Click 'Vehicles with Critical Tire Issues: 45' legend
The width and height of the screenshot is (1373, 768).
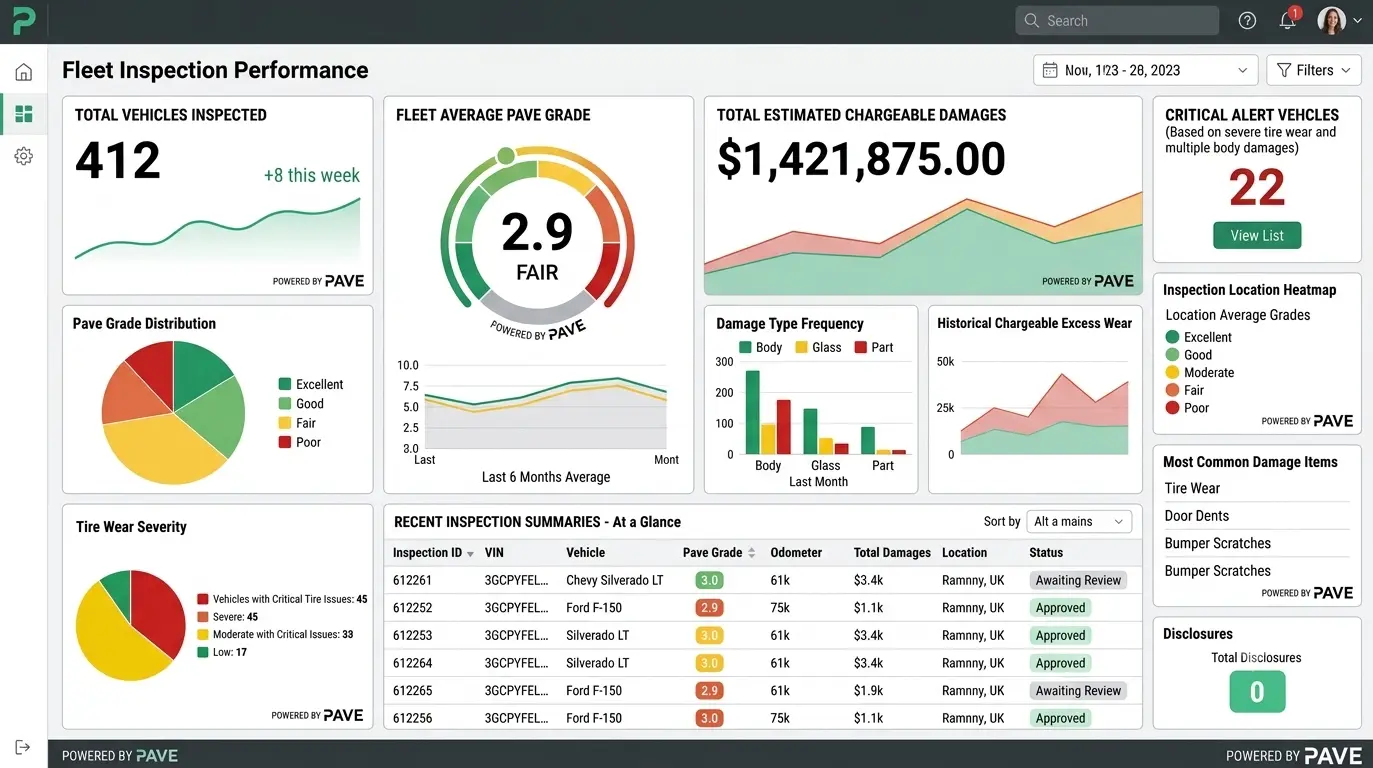282,599
